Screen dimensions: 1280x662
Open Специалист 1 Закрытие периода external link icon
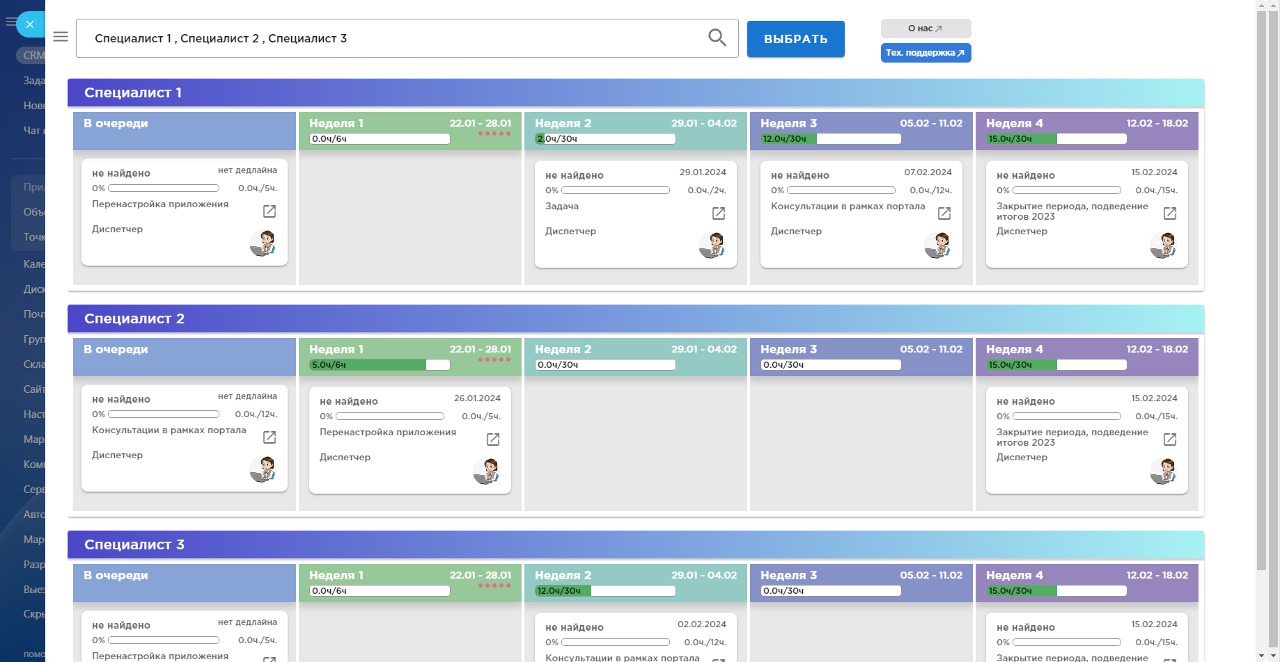pyautogui.click(x=1169, y=213)
